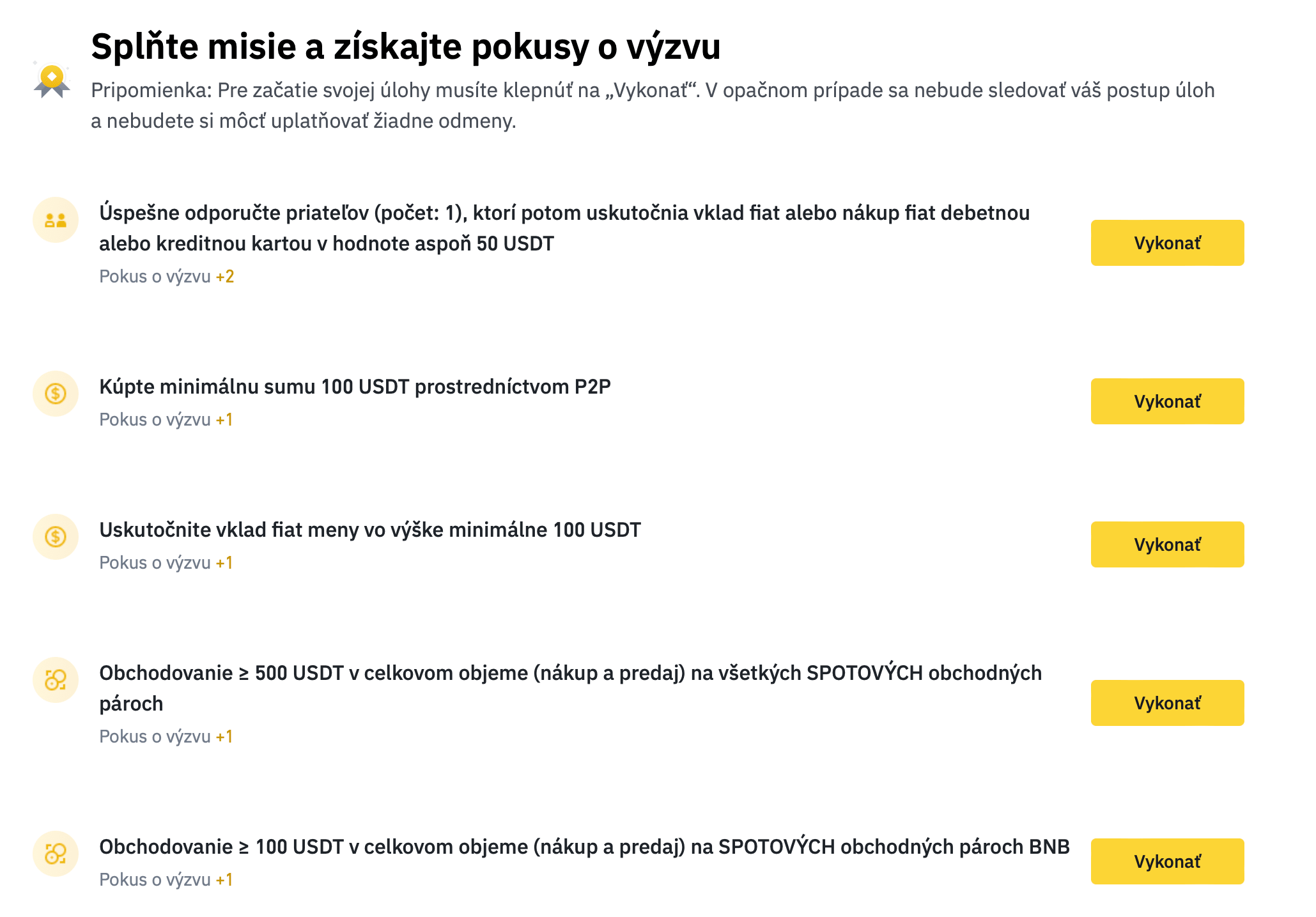Click the trading icon for BNB spot mission

click(x=56, y=854)
